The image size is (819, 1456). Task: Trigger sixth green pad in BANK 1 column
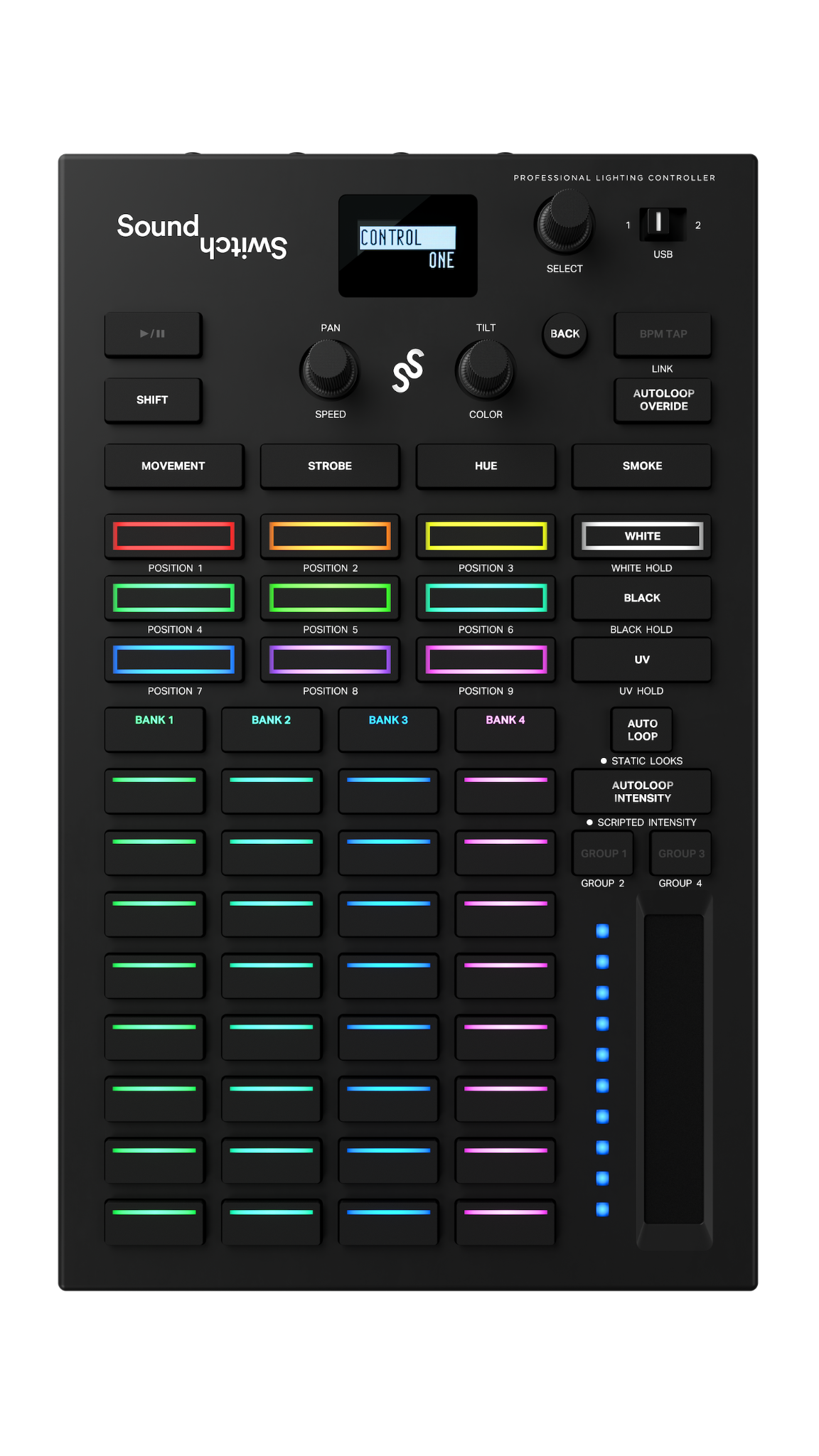pos(154,1101)
